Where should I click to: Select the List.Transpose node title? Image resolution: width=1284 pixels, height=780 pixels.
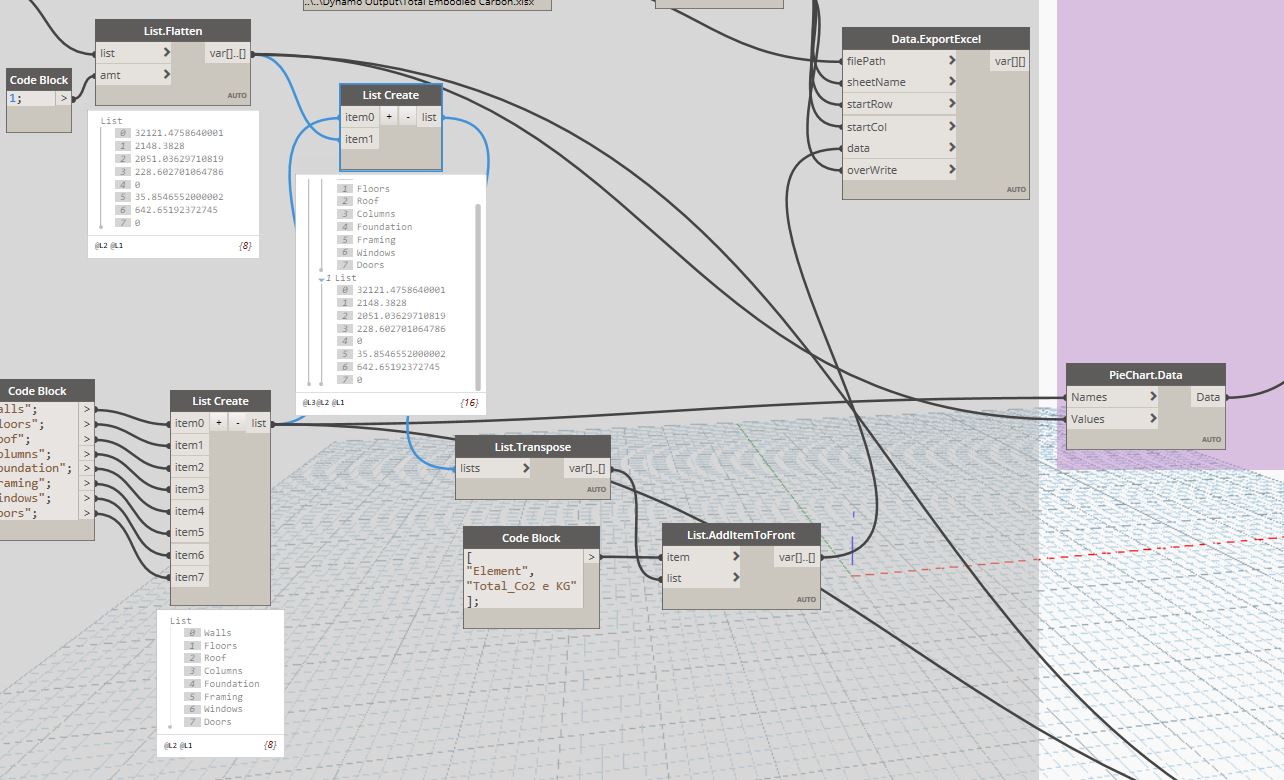pyautogui.click(x=532, y=446)
